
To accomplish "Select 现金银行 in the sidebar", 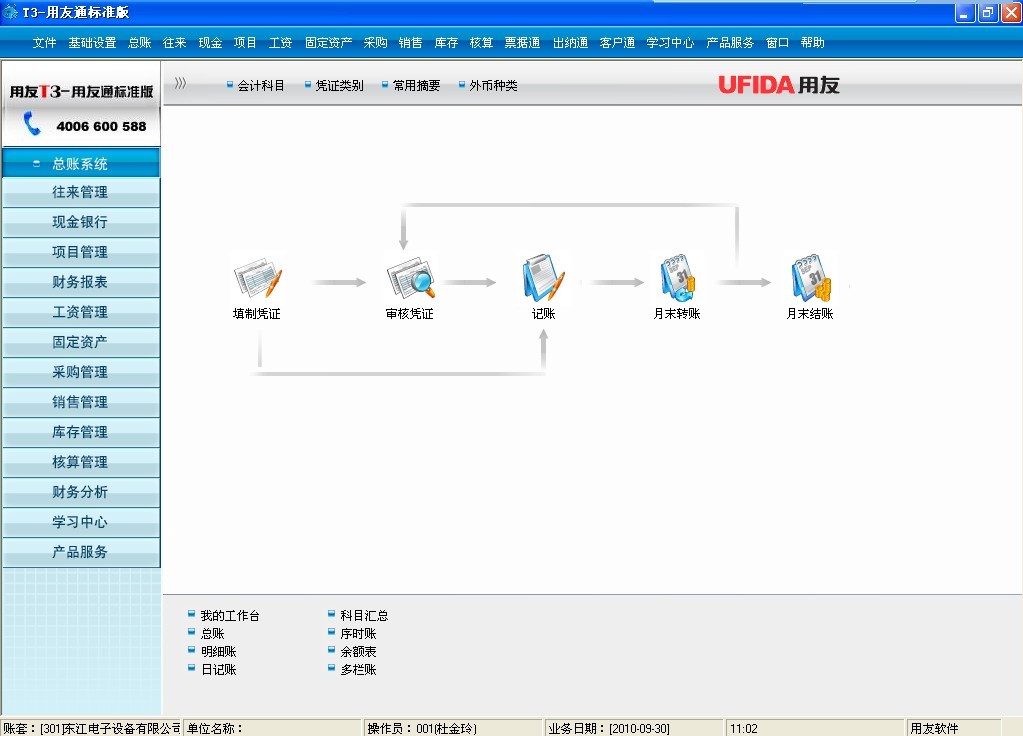I will pyautogui.click(x=81, y=222).
